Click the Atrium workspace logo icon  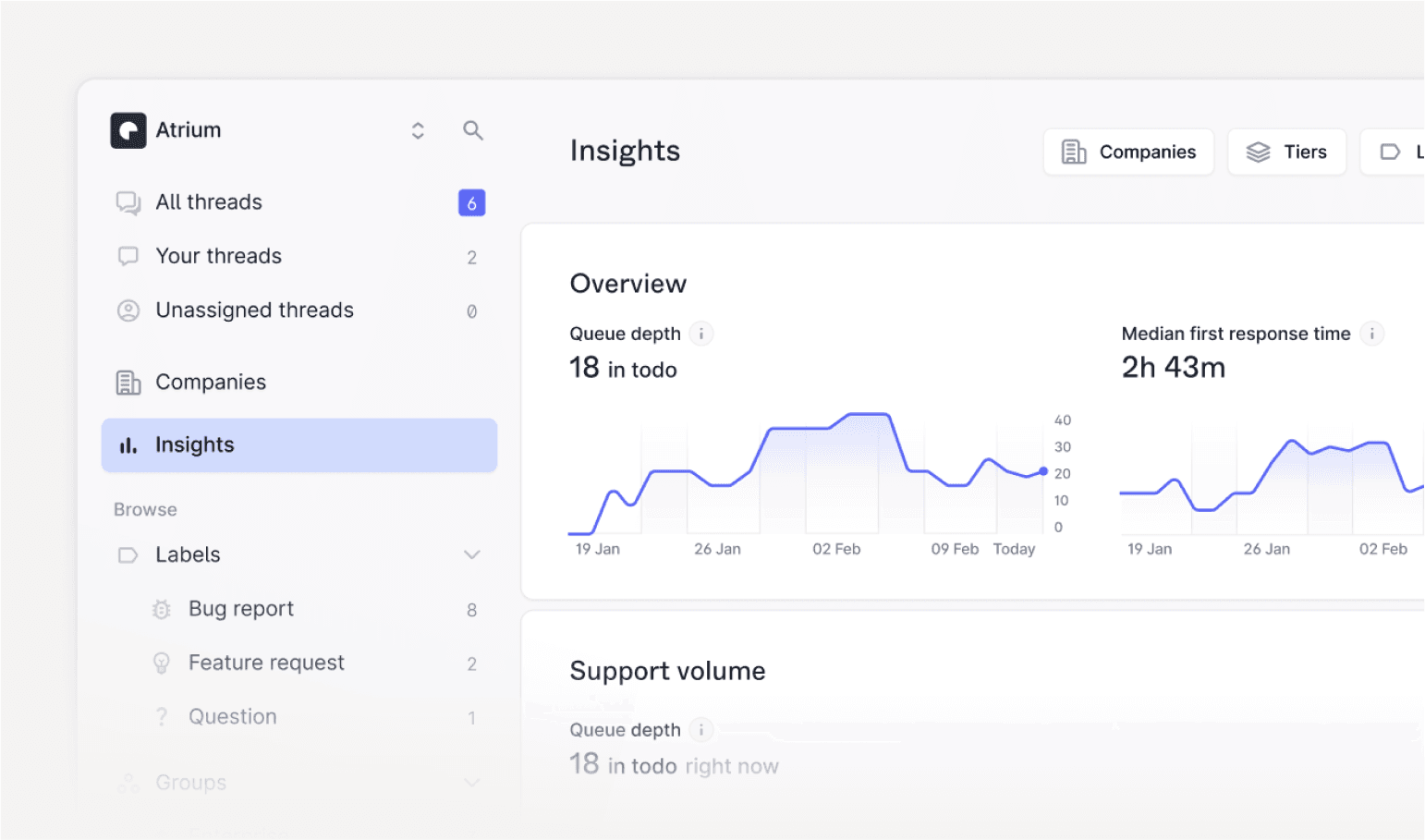(127, 130)
